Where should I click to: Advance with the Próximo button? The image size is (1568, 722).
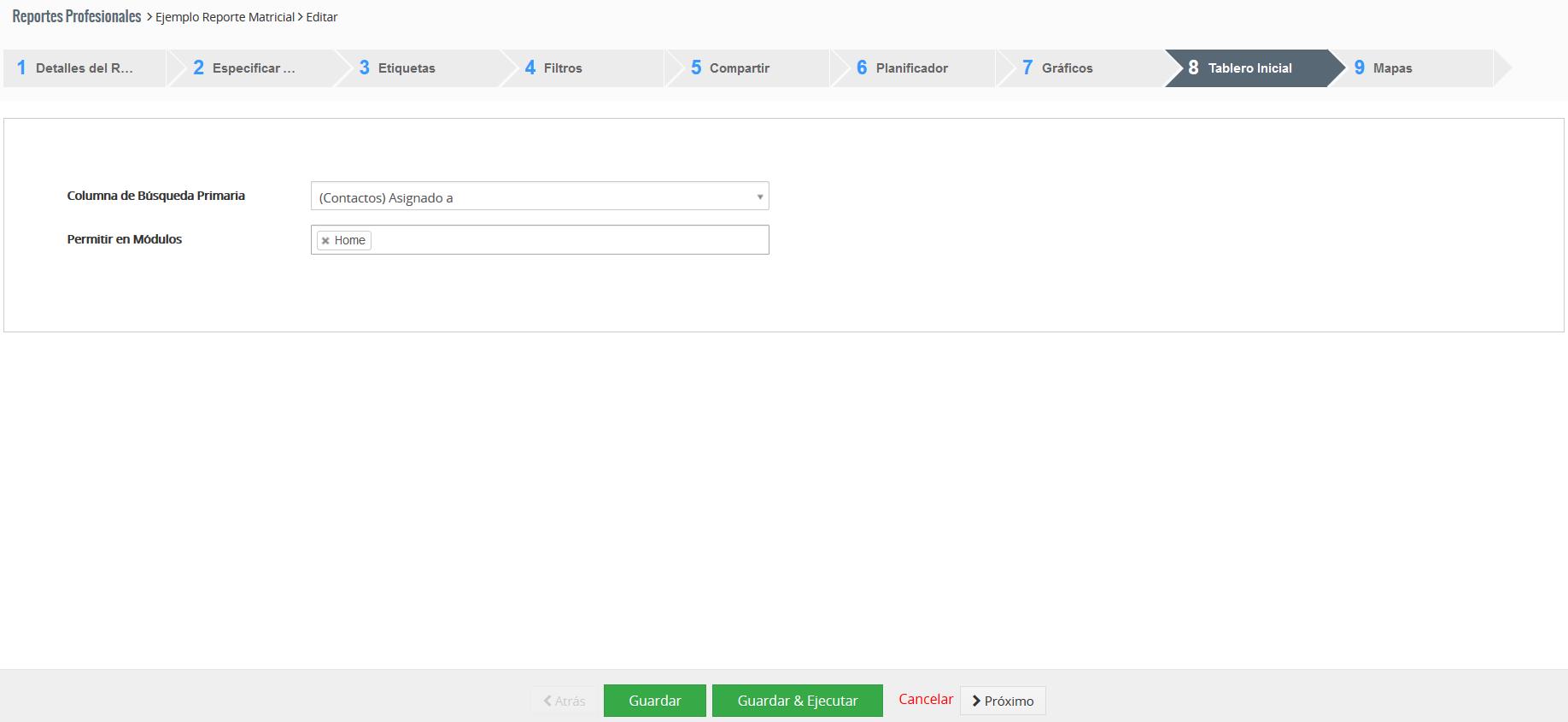[1003, 701]
